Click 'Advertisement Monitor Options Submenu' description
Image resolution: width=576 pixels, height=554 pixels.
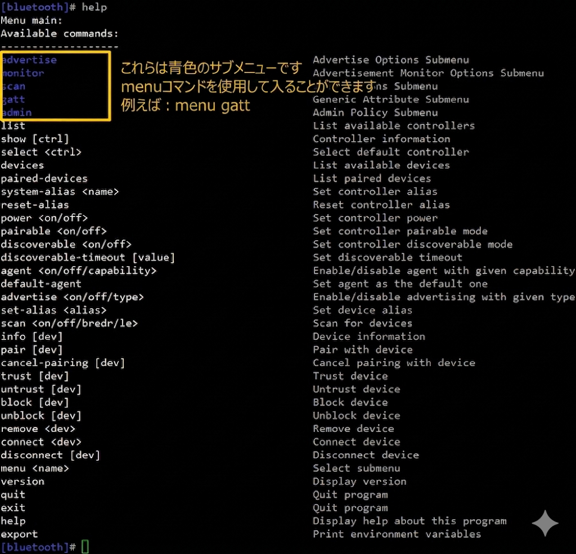click(x=428, y=73)
